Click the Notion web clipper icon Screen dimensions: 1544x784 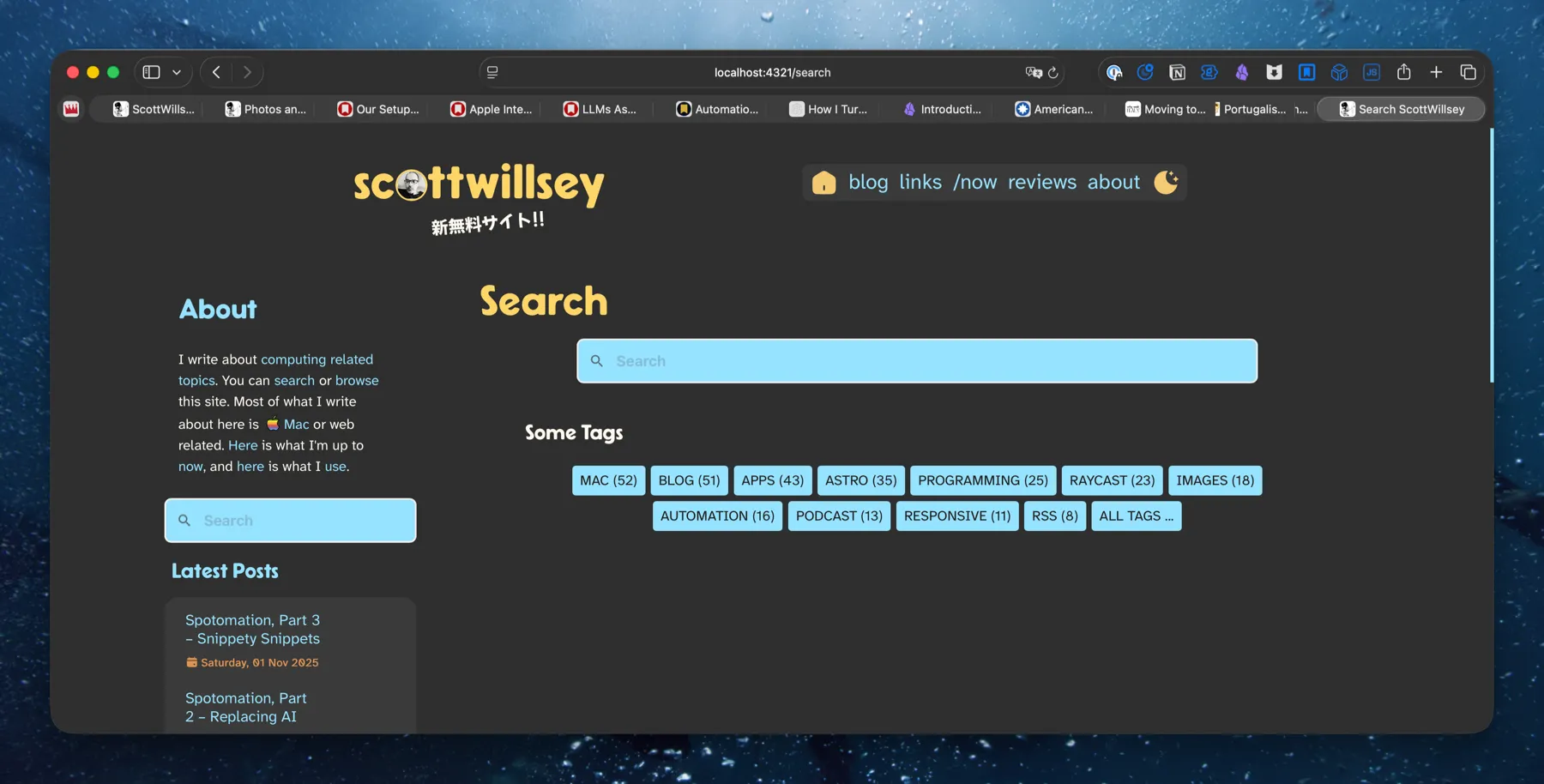[x=1177, y=72]
